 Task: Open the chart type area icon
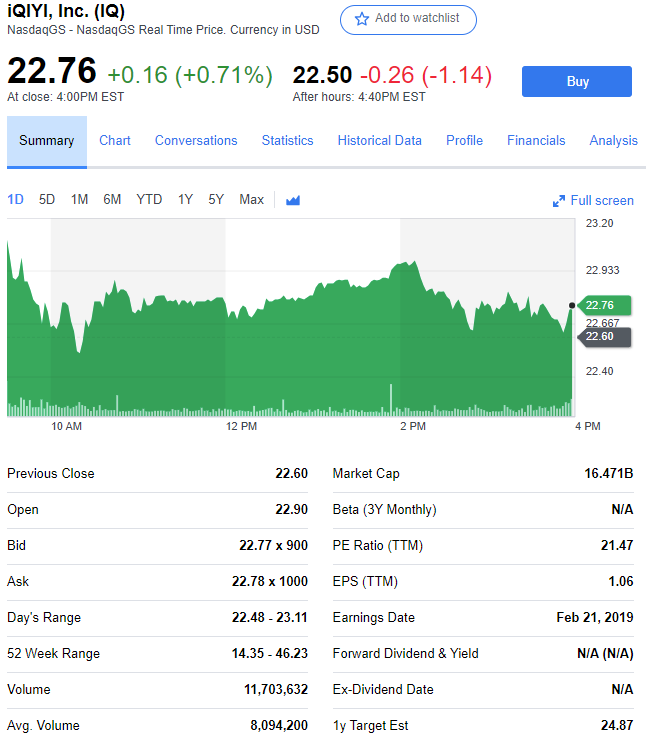pyautogui.click(x=293, y=200)
